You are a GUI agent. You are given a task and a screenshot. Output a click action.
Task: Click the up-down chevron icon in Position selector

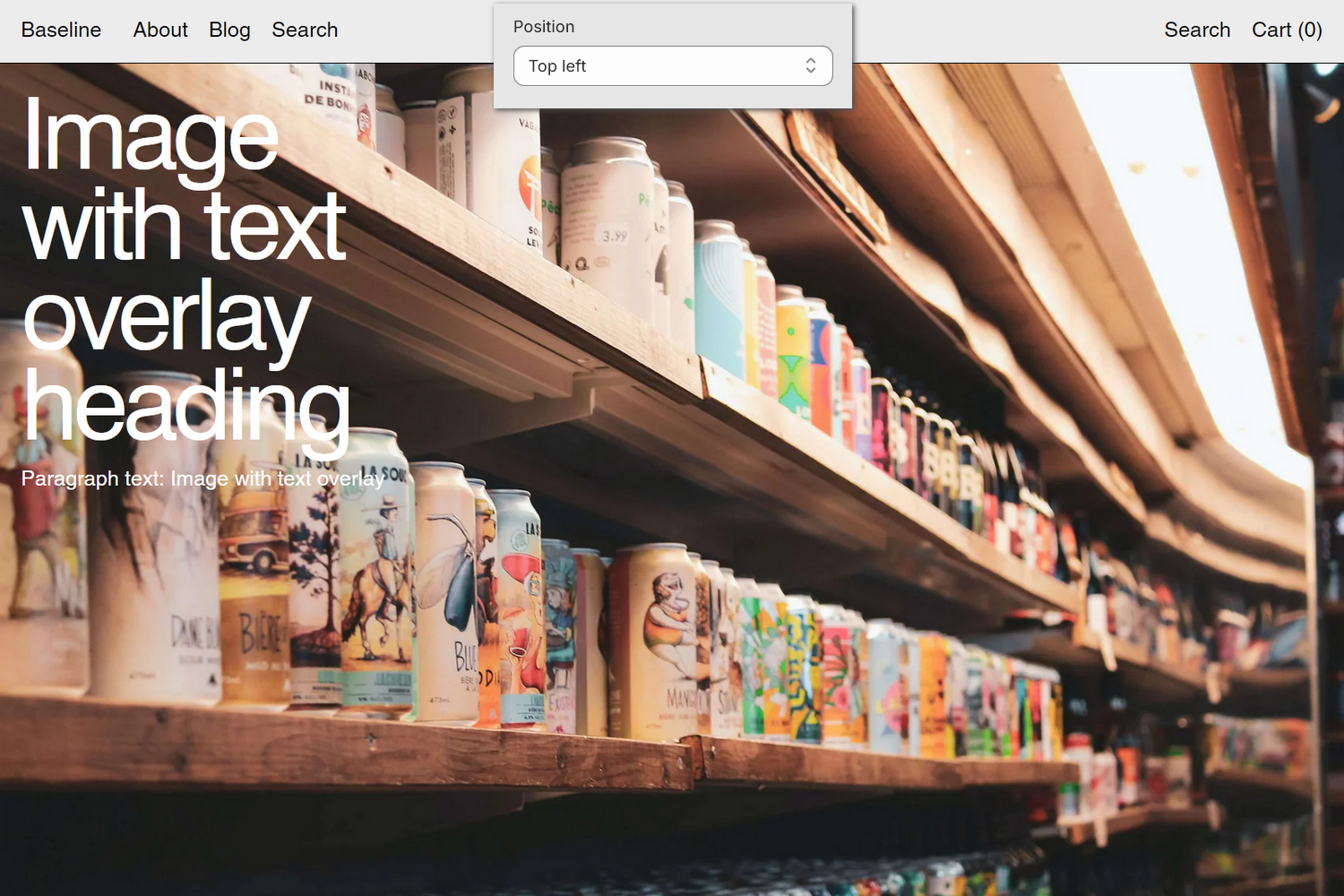point(809,65)
